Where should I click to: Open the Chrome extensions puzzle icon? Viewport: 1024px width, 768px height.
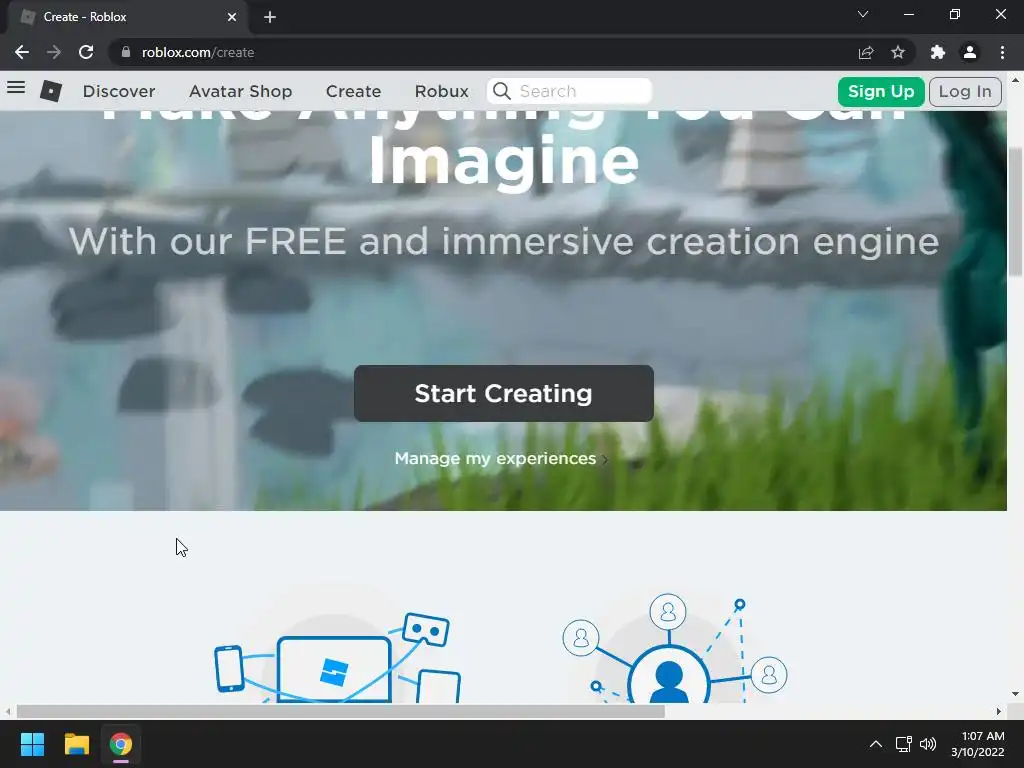click(x=938, y=52)
